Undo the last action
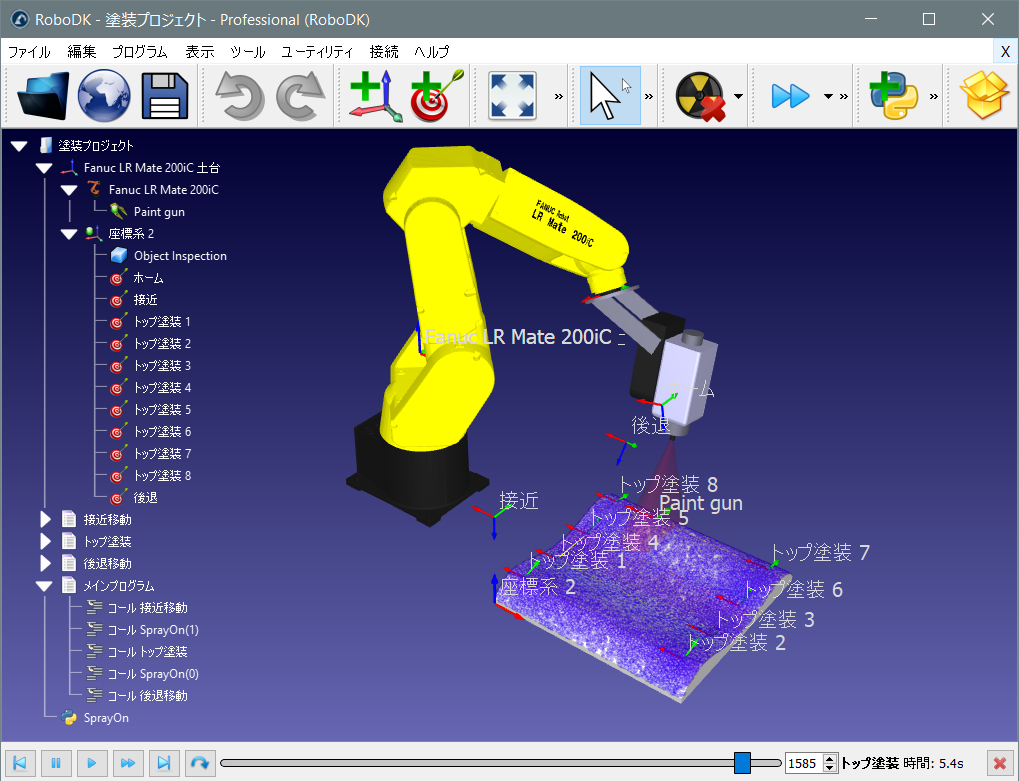This screenshot has height=781, width=1019. pyautogui.click(x=239, y=96)
